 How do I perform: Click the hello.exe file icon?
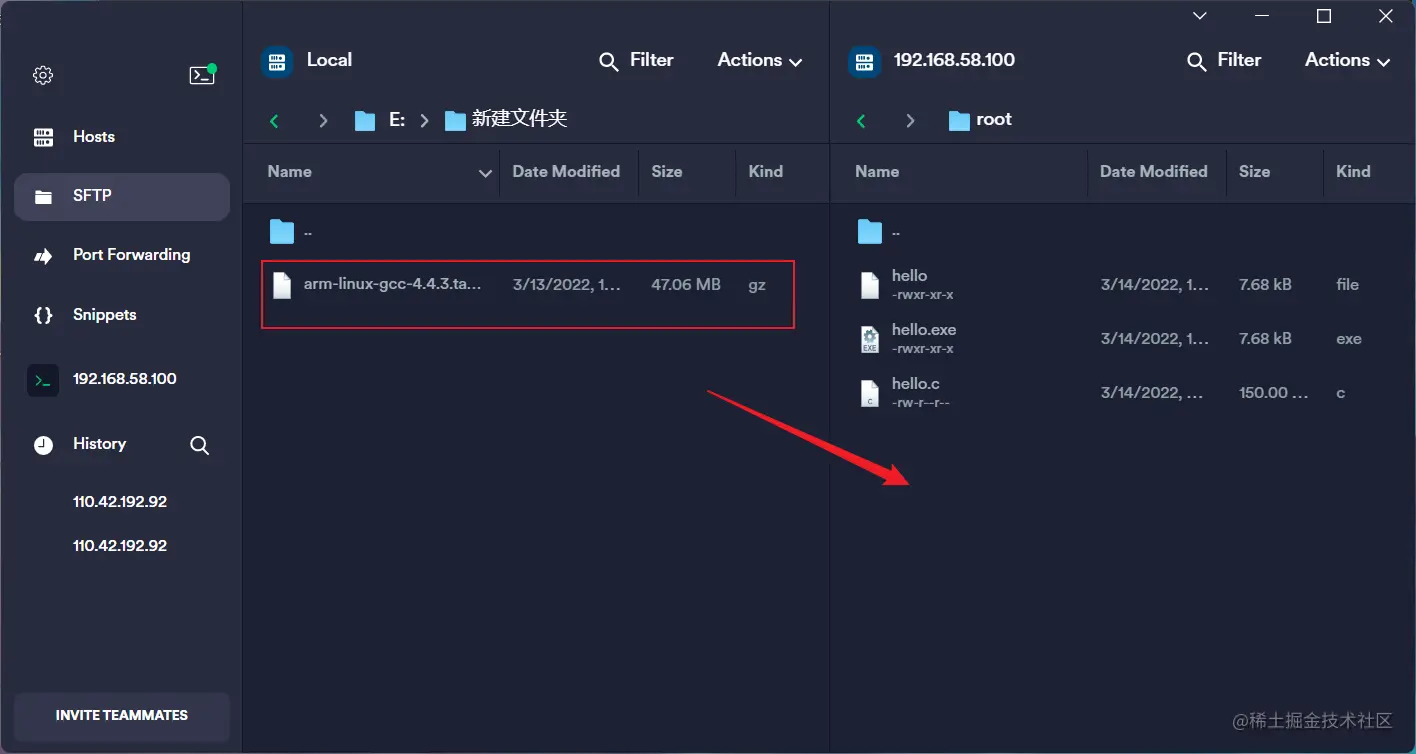click(870, 339)
